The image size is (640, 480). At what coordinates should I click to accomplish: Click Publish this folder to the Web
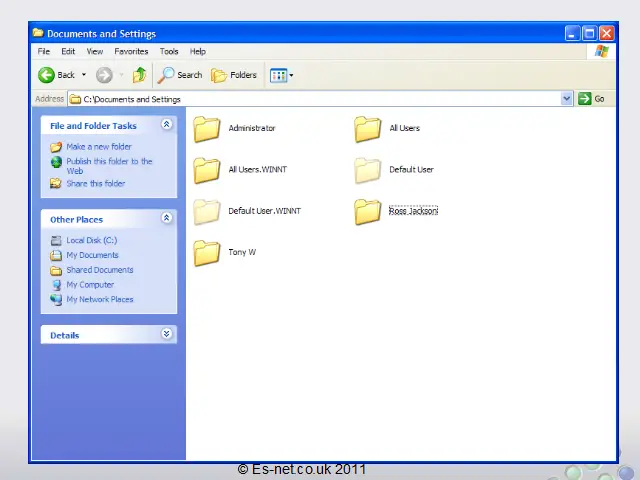pyautogui.click(x=109, y=166)
